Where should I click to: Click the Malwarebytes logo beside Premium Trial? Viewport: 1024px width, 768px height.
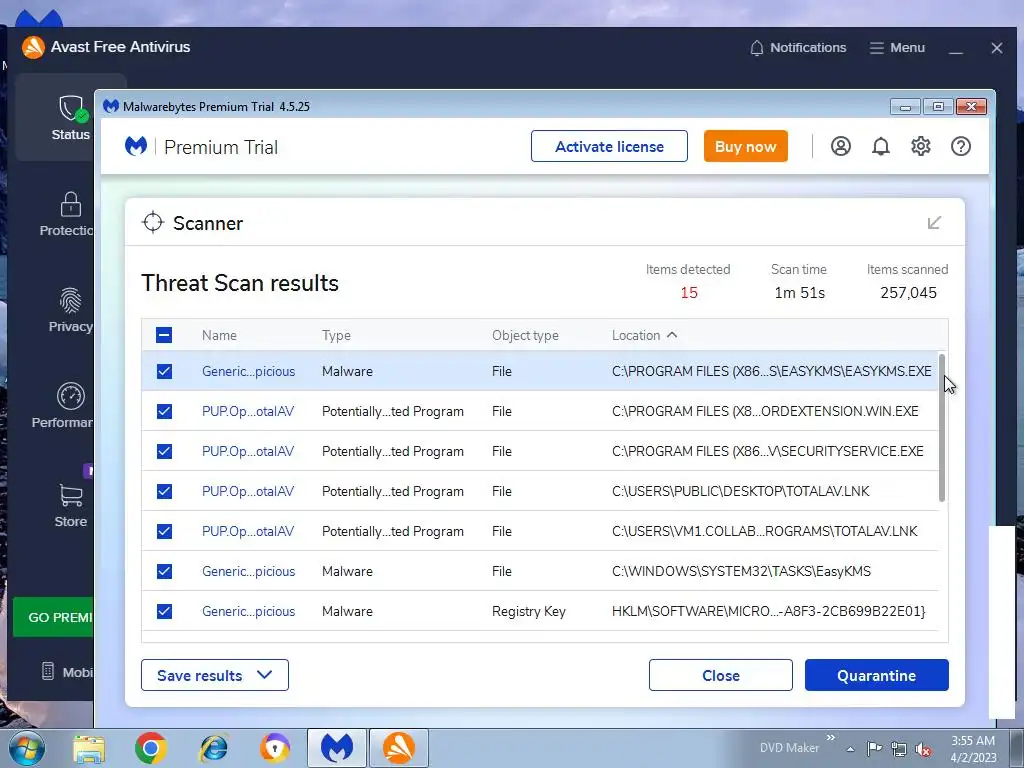coord(136,146)
